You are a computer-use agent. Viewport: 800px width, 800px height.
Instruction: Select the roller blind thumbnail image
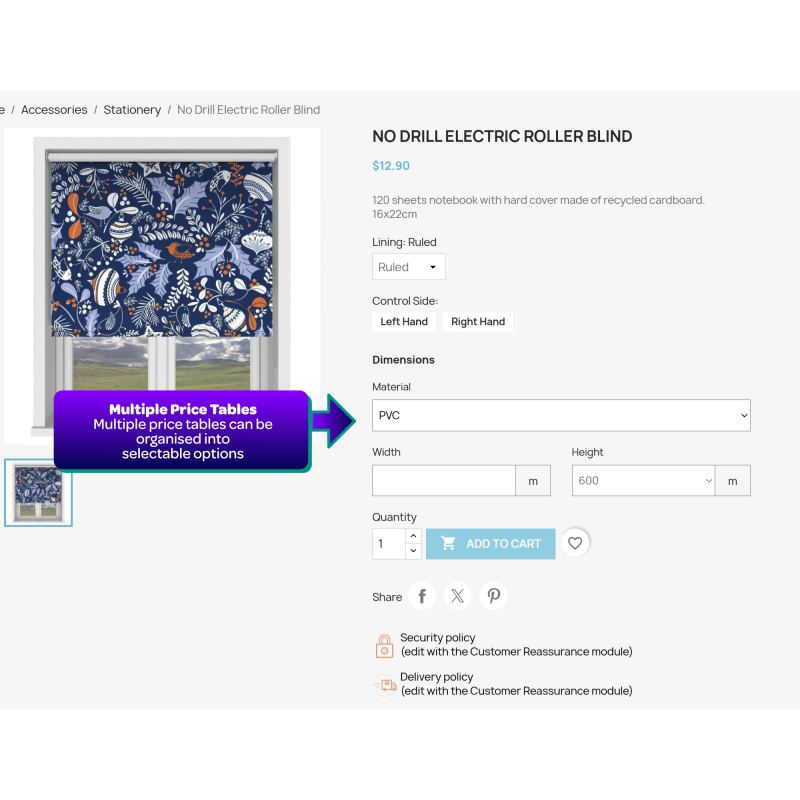(38, 493)
